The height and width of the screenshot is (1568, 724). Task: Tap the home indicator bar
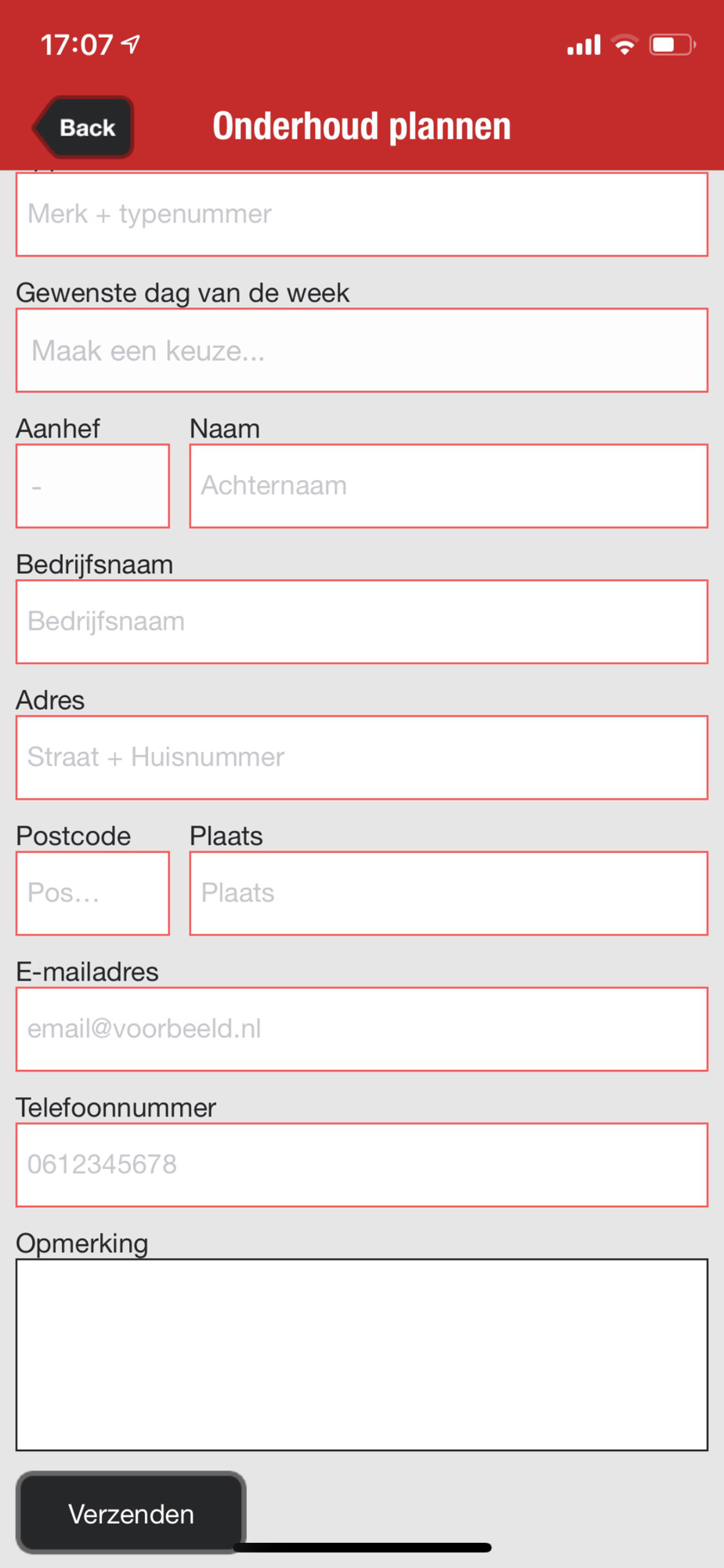[x=362, y=1547]
